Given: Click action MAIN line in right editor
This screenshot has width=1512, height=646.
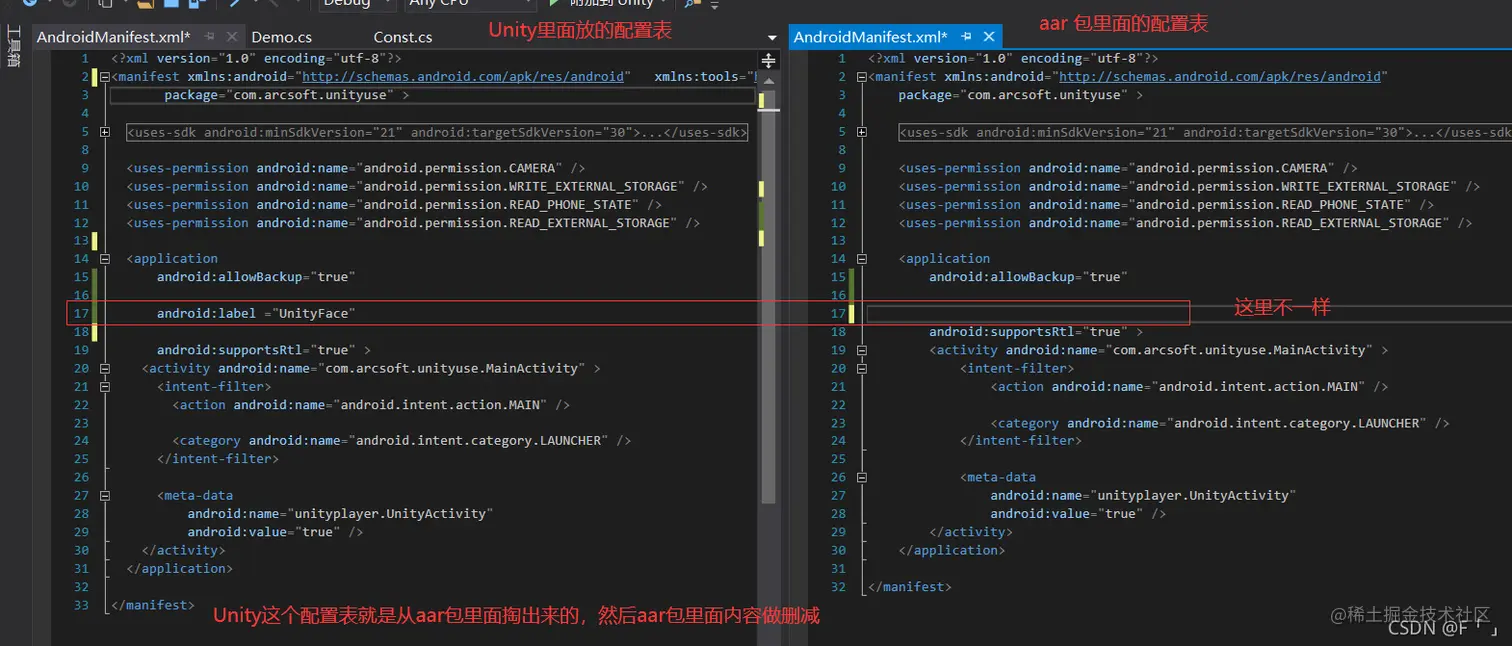Looking at the screenshot, I should pyautogui.click(x=1189, y=386).
